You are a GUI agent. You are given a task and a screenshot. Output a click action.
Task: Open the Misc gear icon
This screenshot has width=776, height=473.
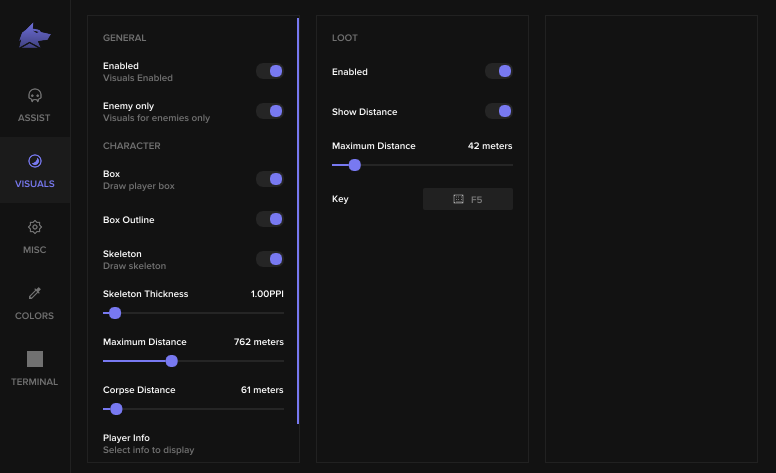coord(35,227)
